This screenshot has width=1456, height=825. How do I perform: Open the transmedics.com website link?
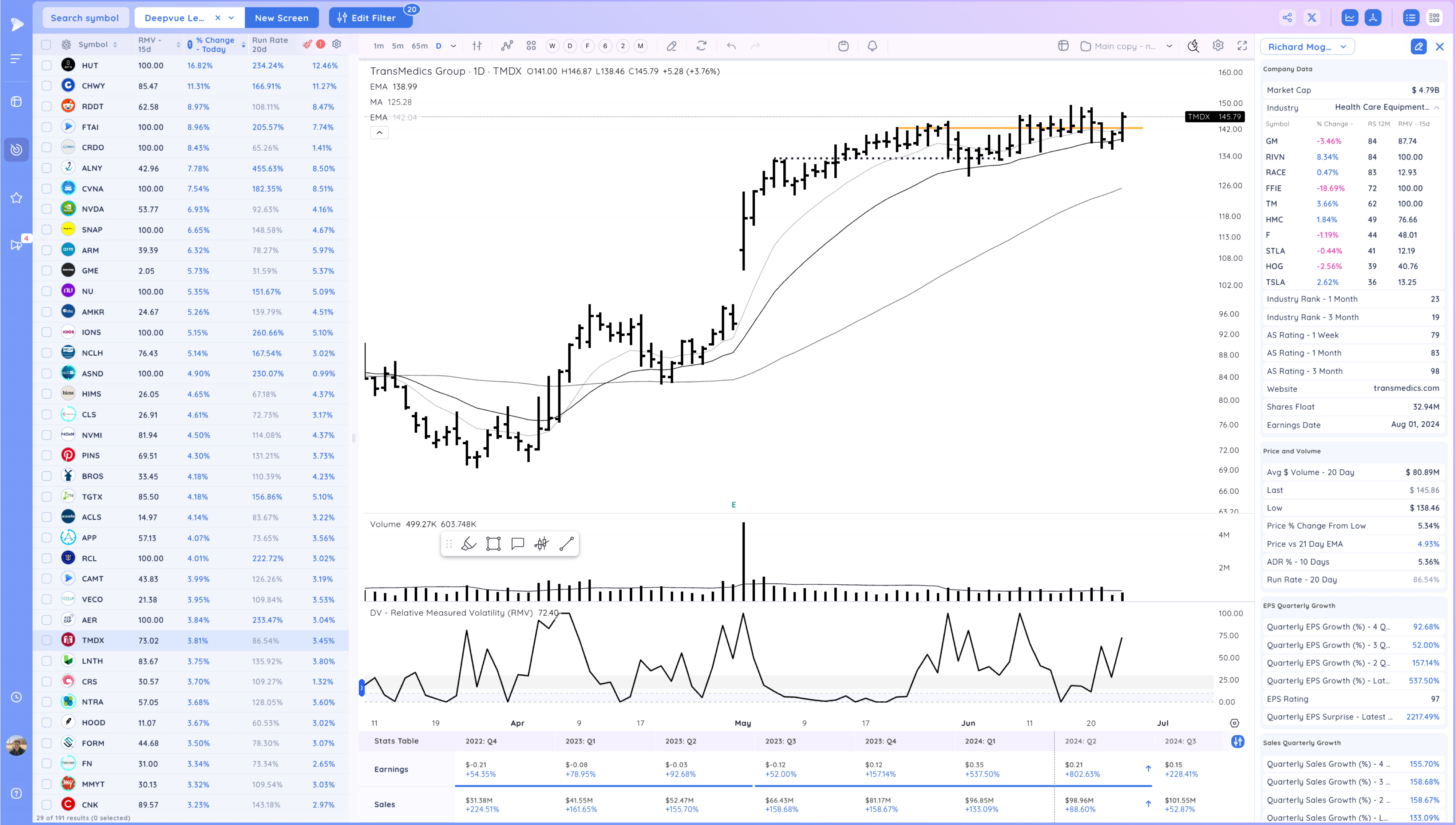(1406, 388)
